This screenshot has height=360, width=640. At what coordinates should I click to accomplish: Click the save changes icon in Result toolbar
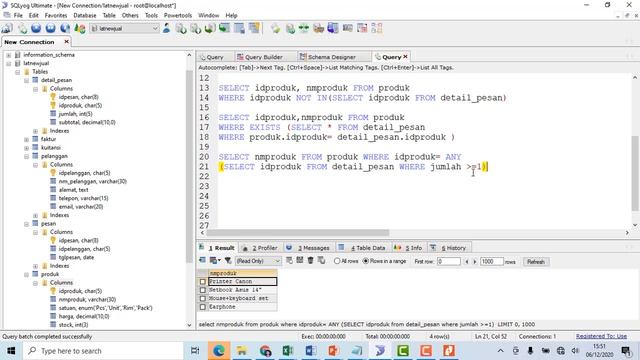[300, 260]
